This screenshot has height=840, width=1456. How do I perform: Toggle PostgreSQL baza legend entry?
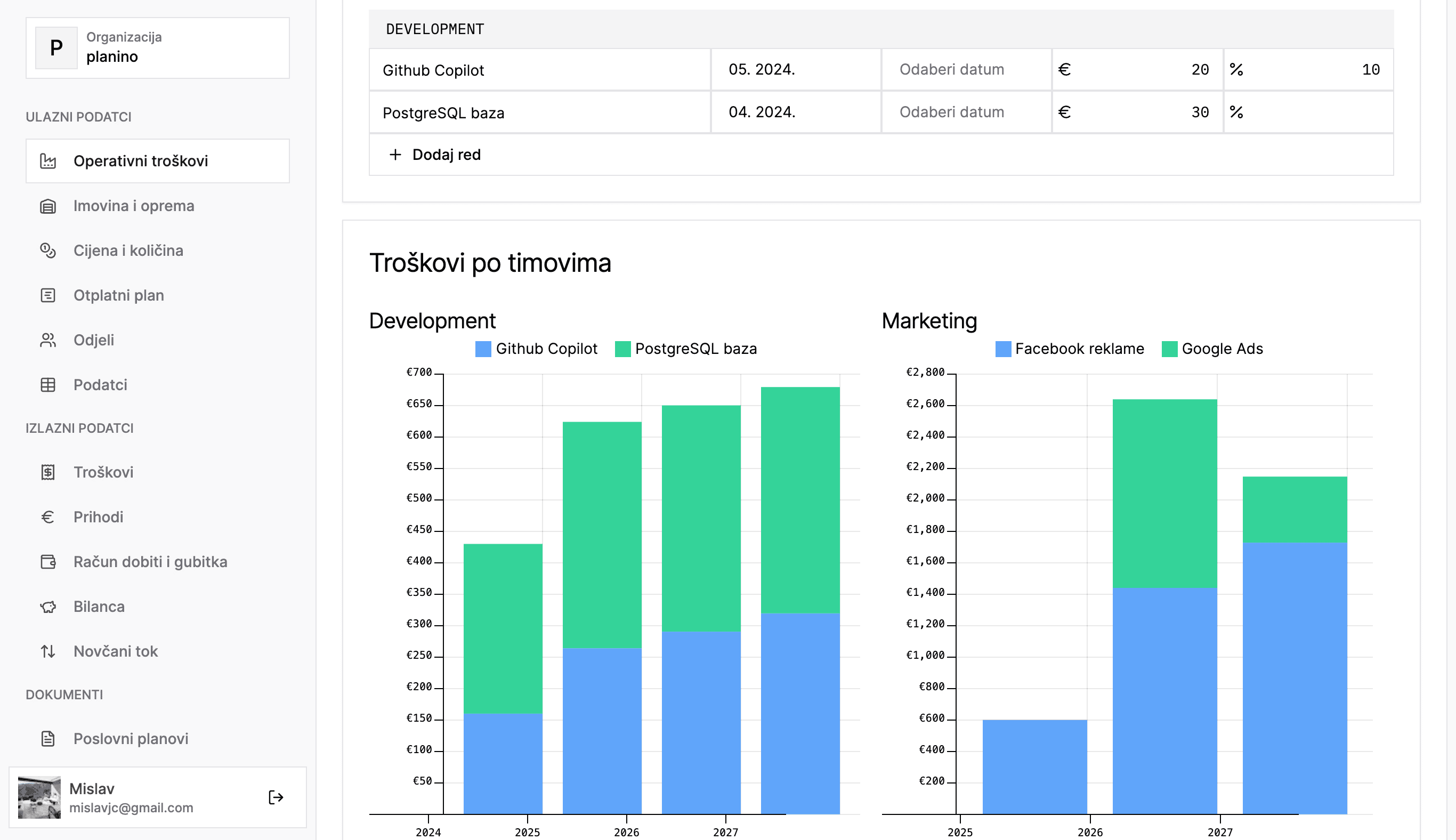coord(686,349)
